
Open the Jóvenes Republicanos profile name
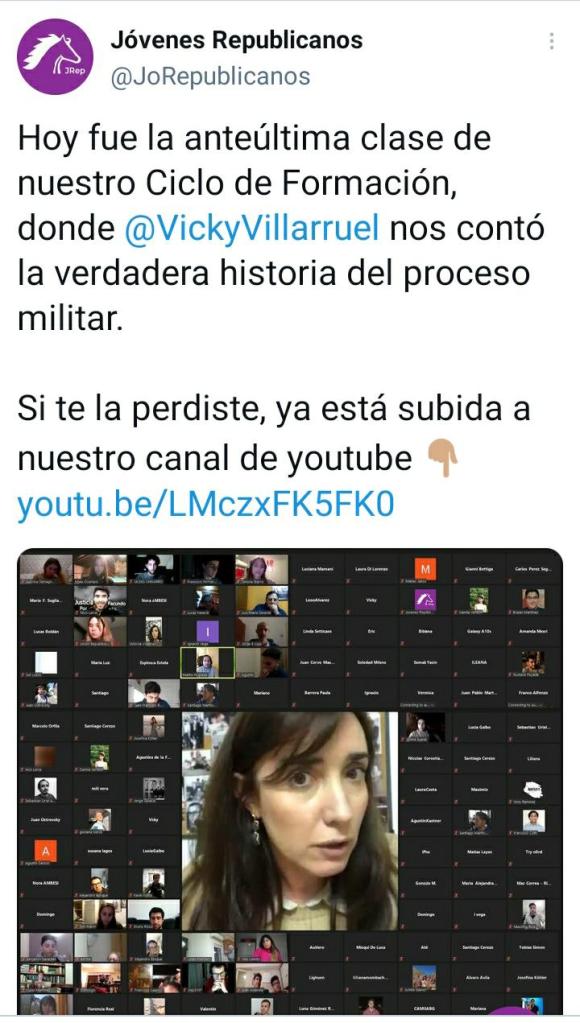237,40
